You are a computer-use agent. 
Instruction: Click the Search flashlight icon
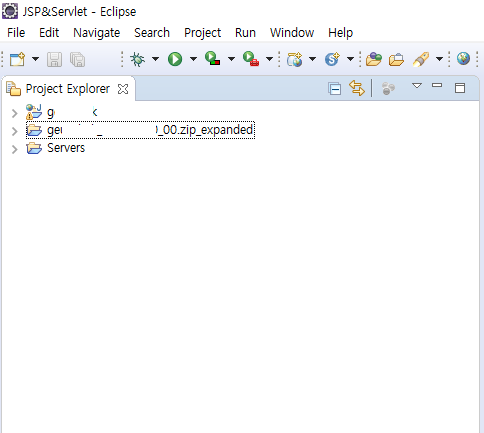pos(421,59)
